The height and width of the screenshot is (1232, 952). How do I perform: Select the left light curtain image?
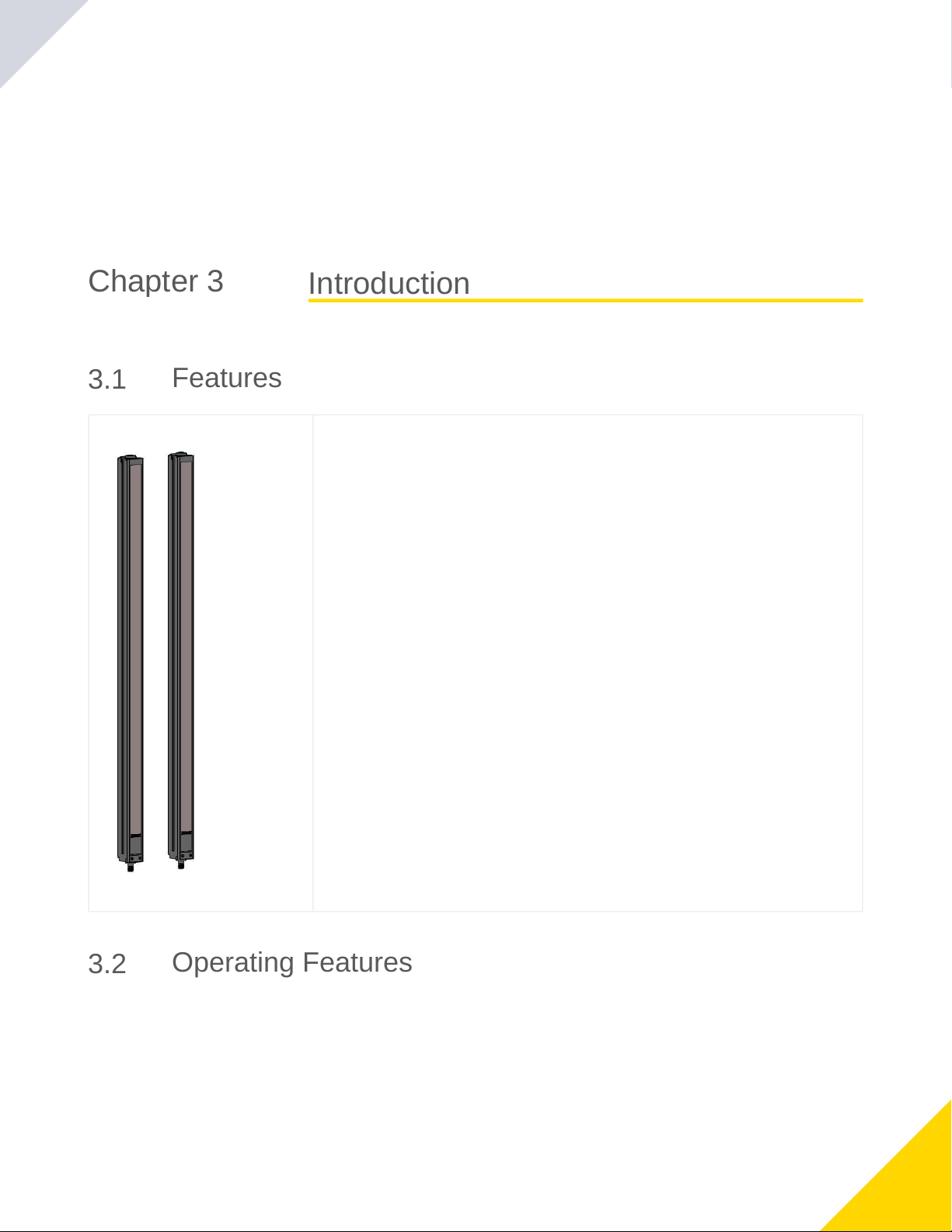tap(131, 663)
